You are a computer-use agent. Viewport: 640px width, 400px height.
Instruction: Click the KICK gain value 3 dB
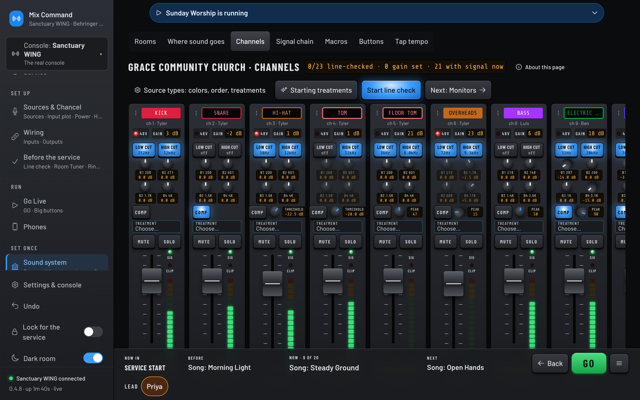pyautogui.click(x=172, y=133)
